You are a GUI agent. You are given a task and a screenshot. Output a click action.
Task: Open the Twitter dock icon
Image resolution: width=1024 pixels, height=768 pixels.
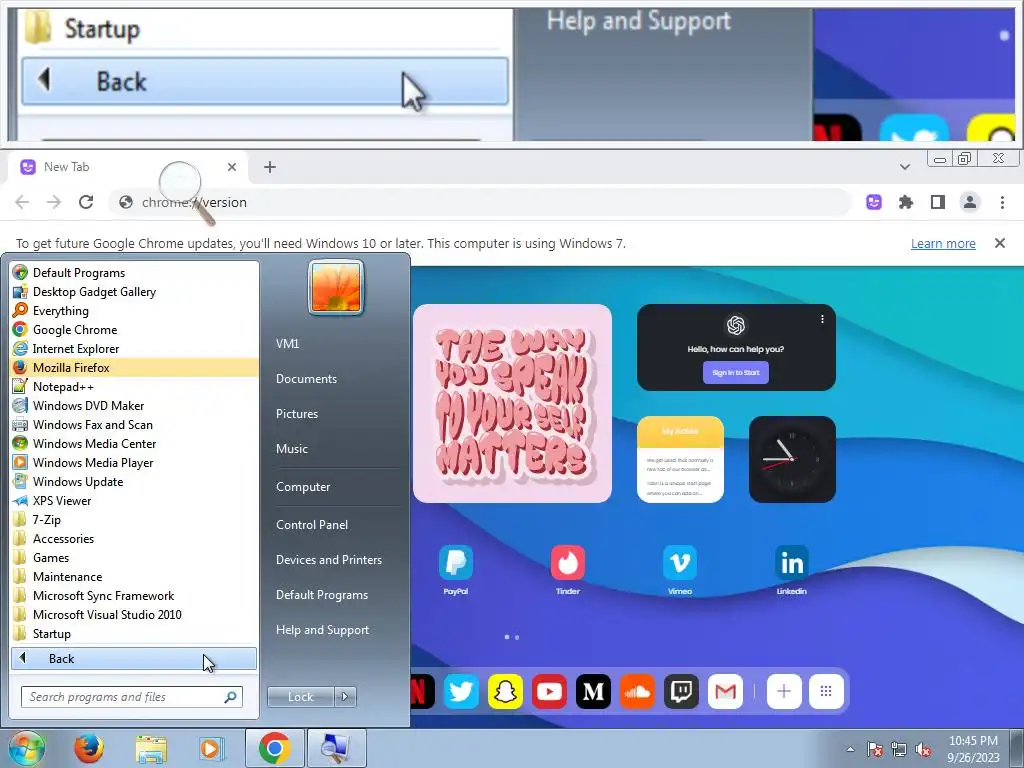[461, 692]
